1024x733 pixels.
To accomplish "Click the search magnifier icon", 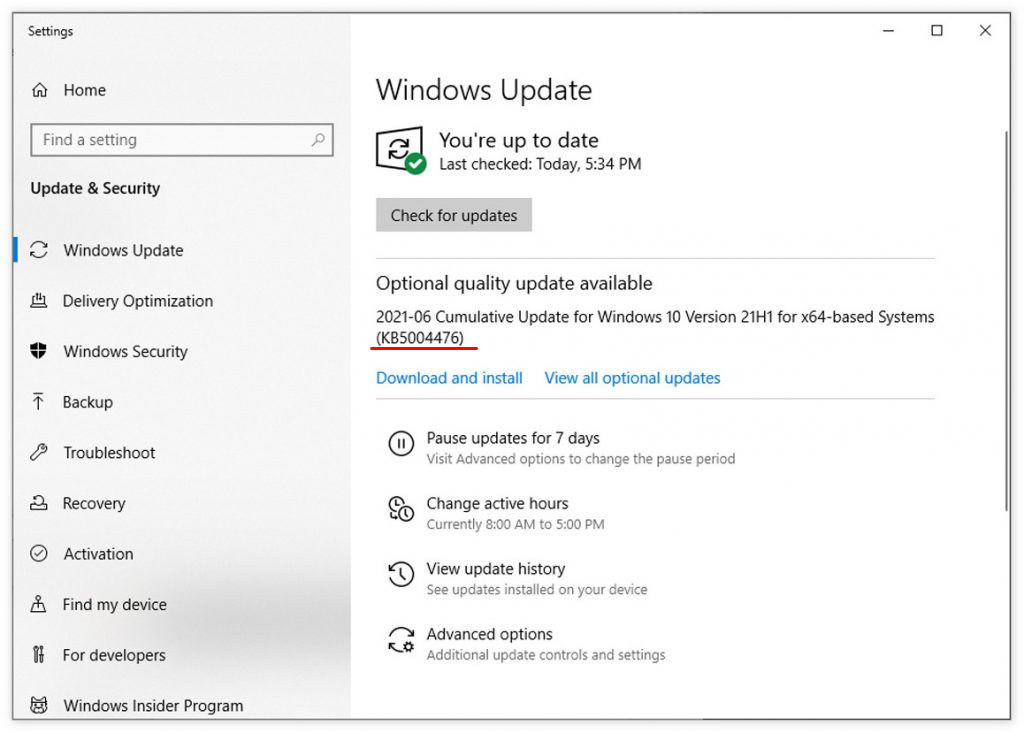I will (x=318, y=140).
